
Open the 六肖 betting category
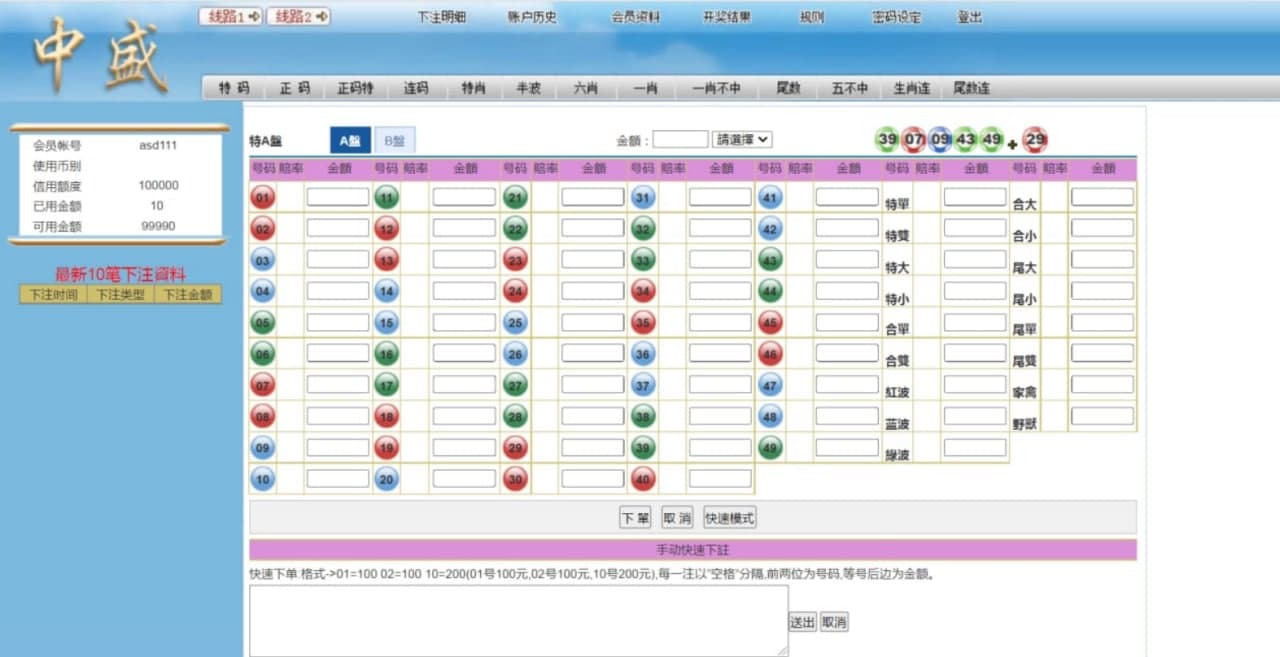[585, 88]
